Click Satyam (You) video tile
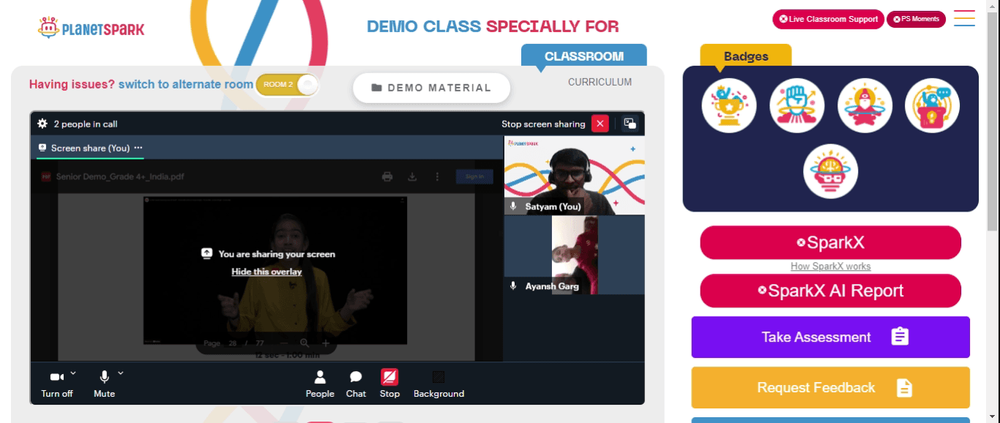The width and height of the screenshot is (1000, 423). click(x=574, y=175)
